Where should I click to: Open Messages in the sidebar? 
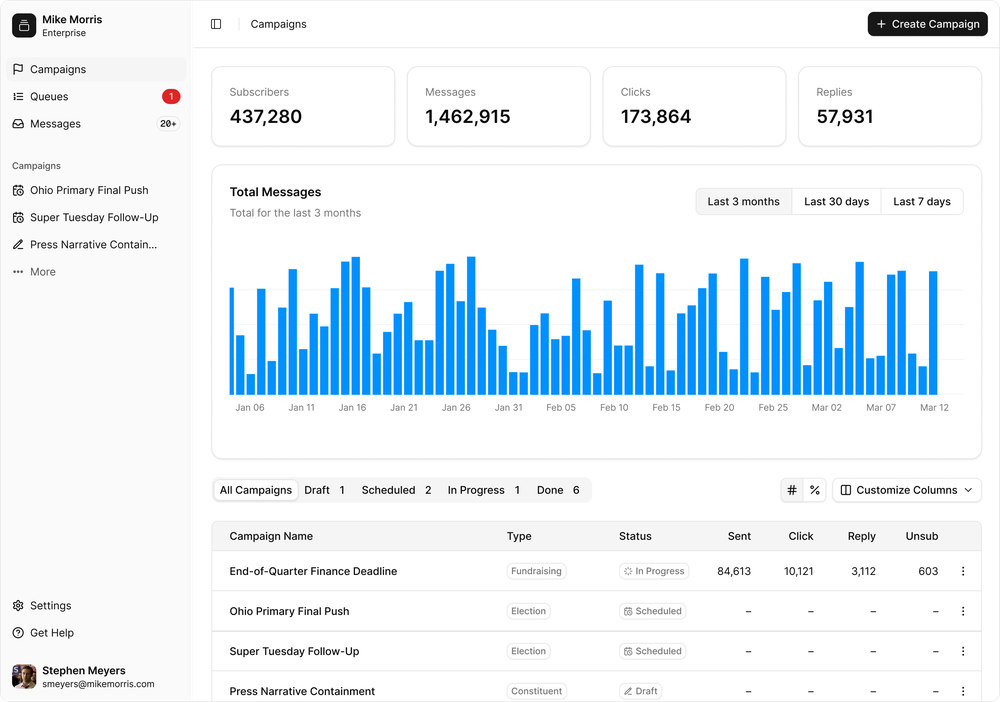(x=96, y=124)
